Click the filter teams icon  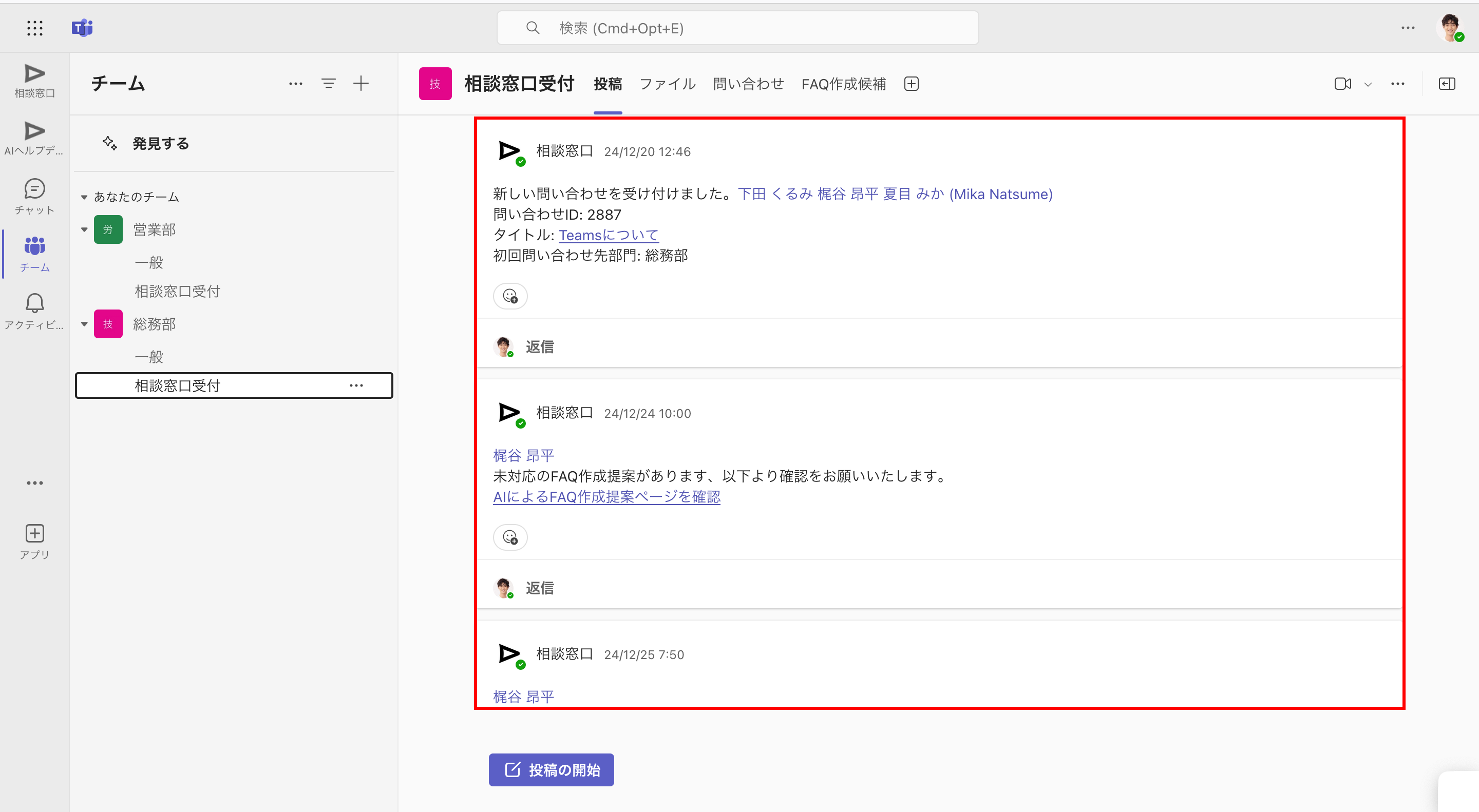click(329, 84)
